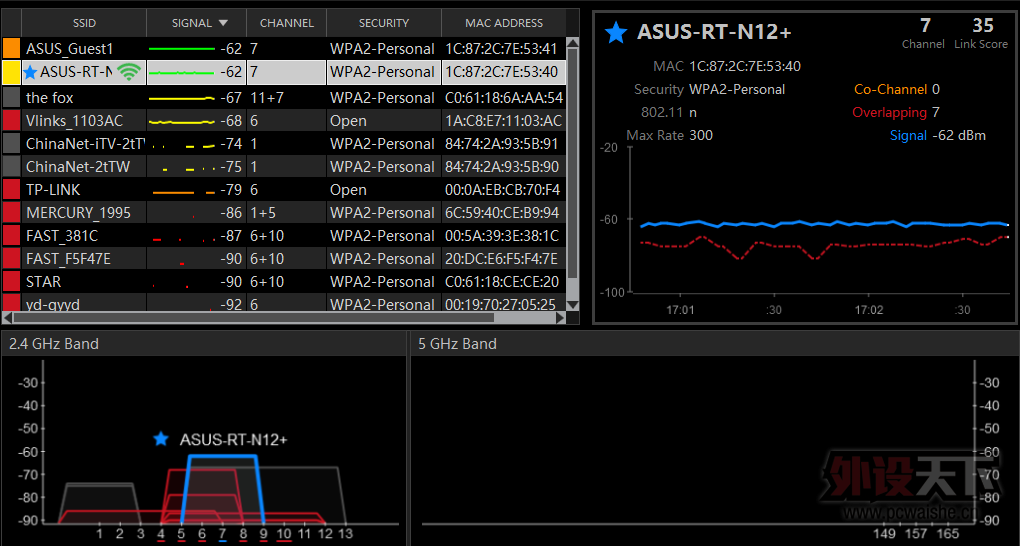Screen dimensions: 1020x546
Task: Select the ASUS_Guest1 network row
Action: [284, 49]
